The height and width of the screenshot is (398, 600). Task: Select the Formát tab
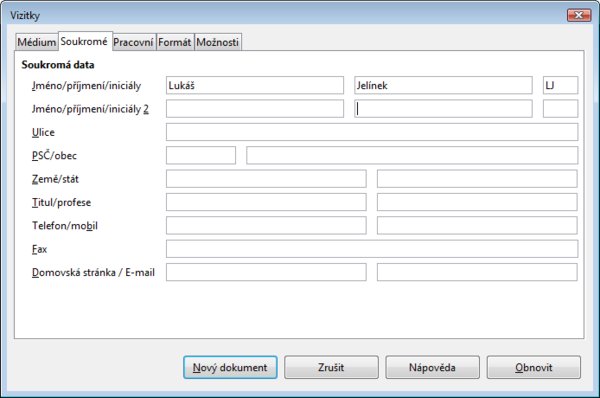(175, 42)
